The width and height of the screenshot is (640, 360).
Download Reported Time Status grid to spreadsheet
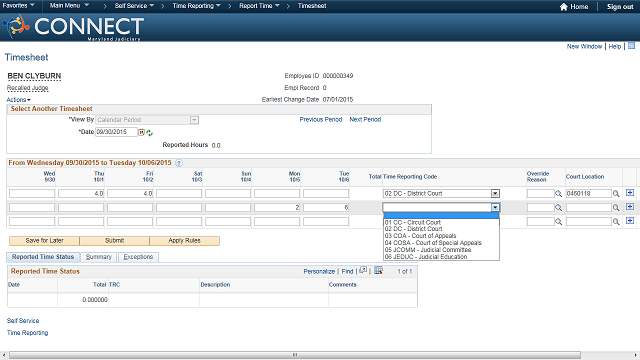click(378, 270)
